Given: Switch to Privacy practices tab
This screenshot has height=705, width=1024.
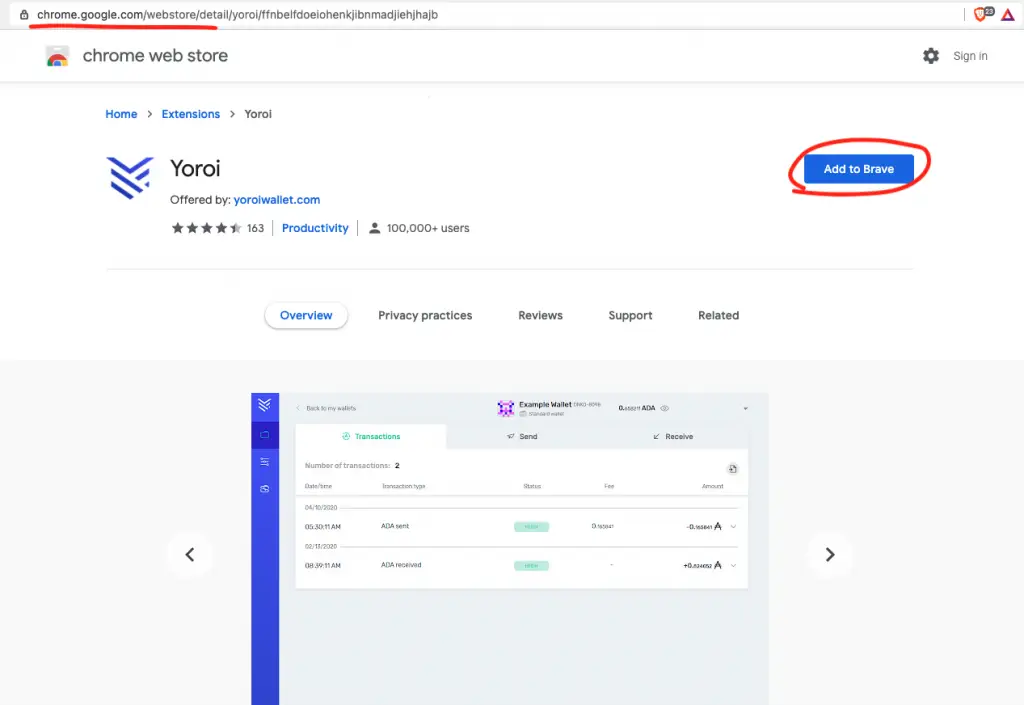Looking at the screenshot, I should pyautogui.click(x=425, y=315).
